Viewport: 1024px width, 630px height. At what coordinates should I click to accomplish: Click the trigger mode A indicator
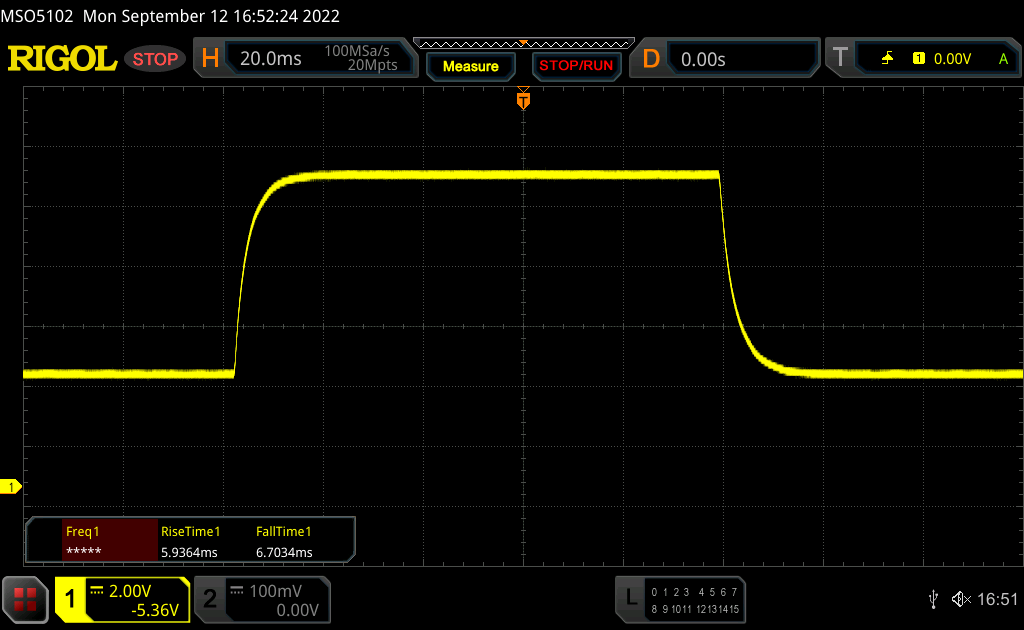(1004, 59)
